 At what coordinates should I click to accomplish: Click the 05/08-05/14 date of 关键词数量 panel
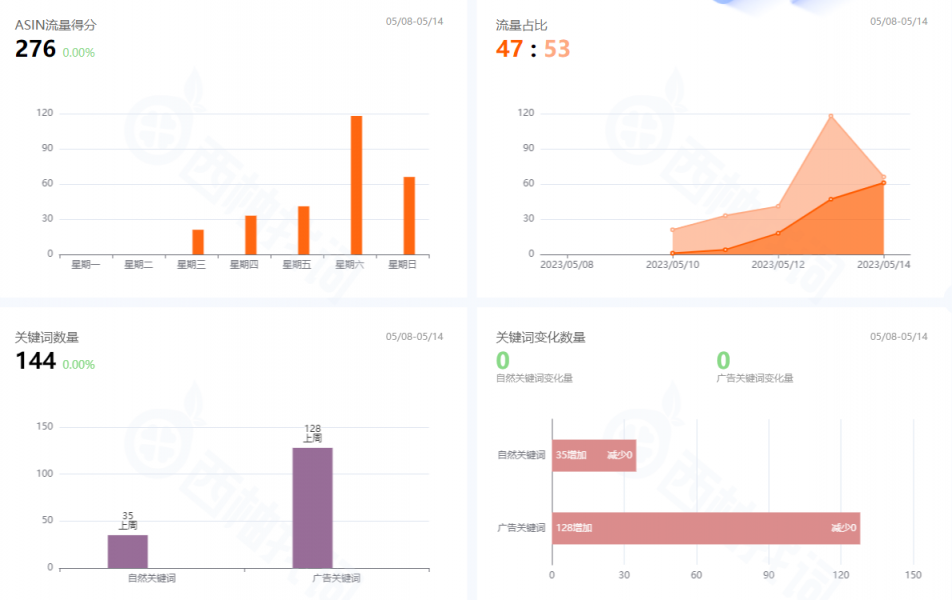tap(414, 337)
